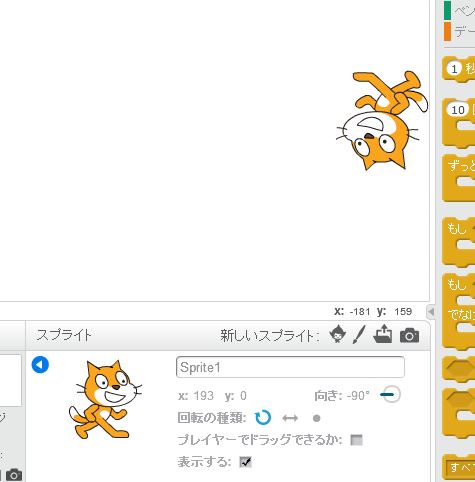475x482 pixels.
Task: Select the first もし if block
Action: point(459,241)
